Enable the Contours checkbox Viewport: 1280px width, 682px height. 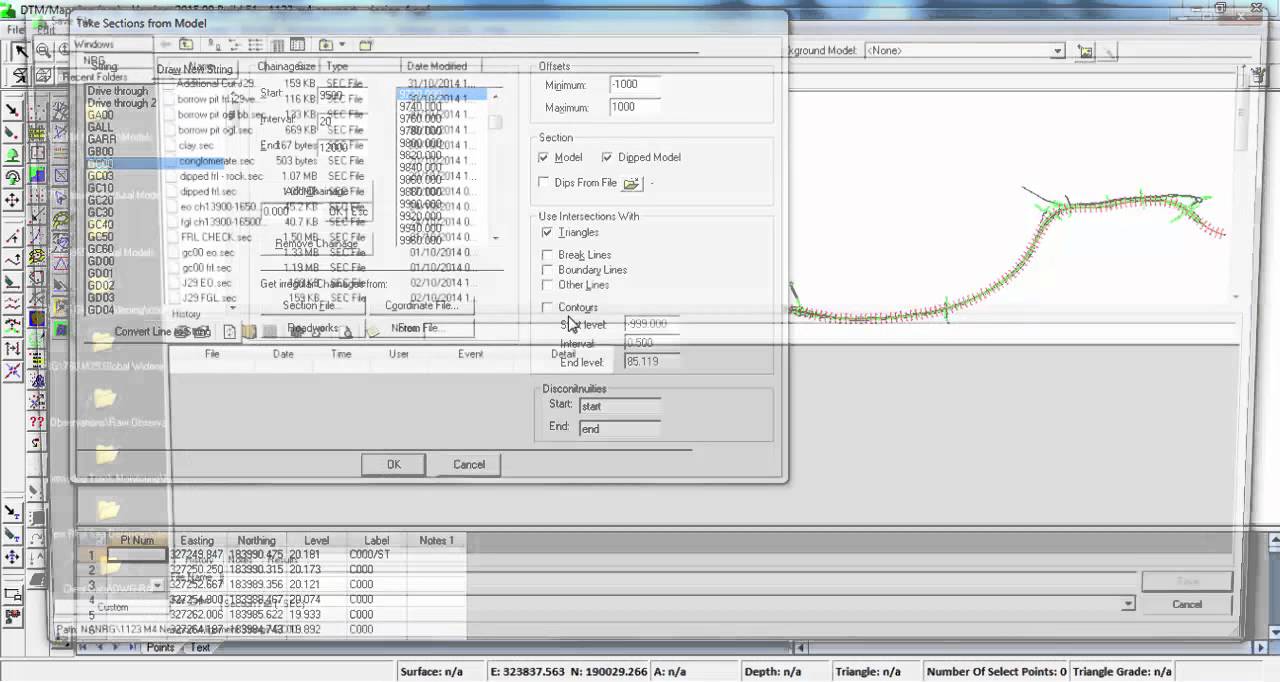[x=547, y=307]
